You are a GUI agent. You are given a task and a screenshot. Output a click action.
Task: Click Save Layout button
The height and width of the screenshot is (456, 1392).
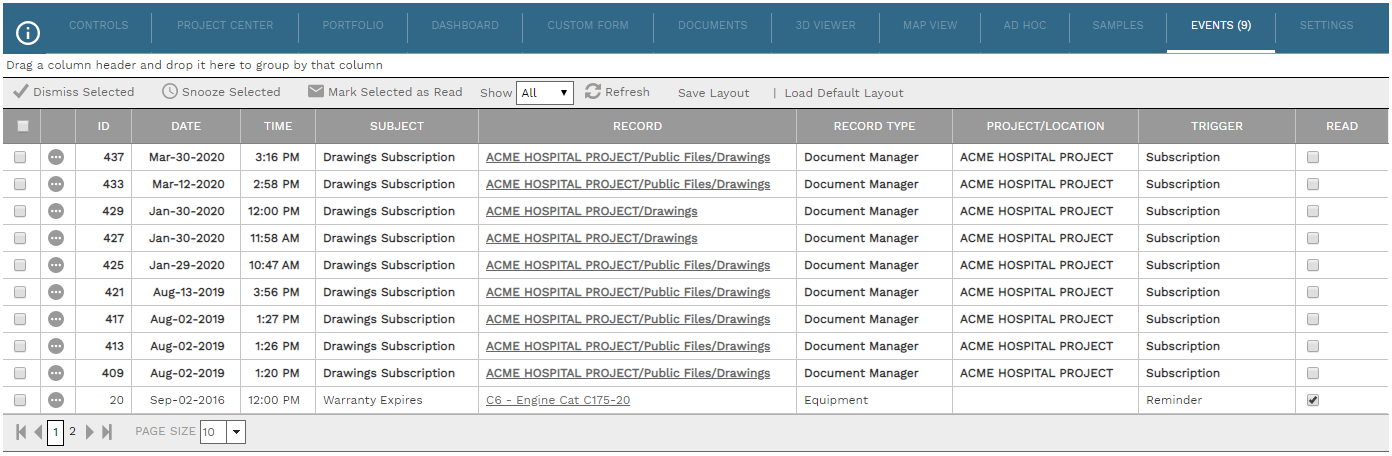click(x=713, y=93)
